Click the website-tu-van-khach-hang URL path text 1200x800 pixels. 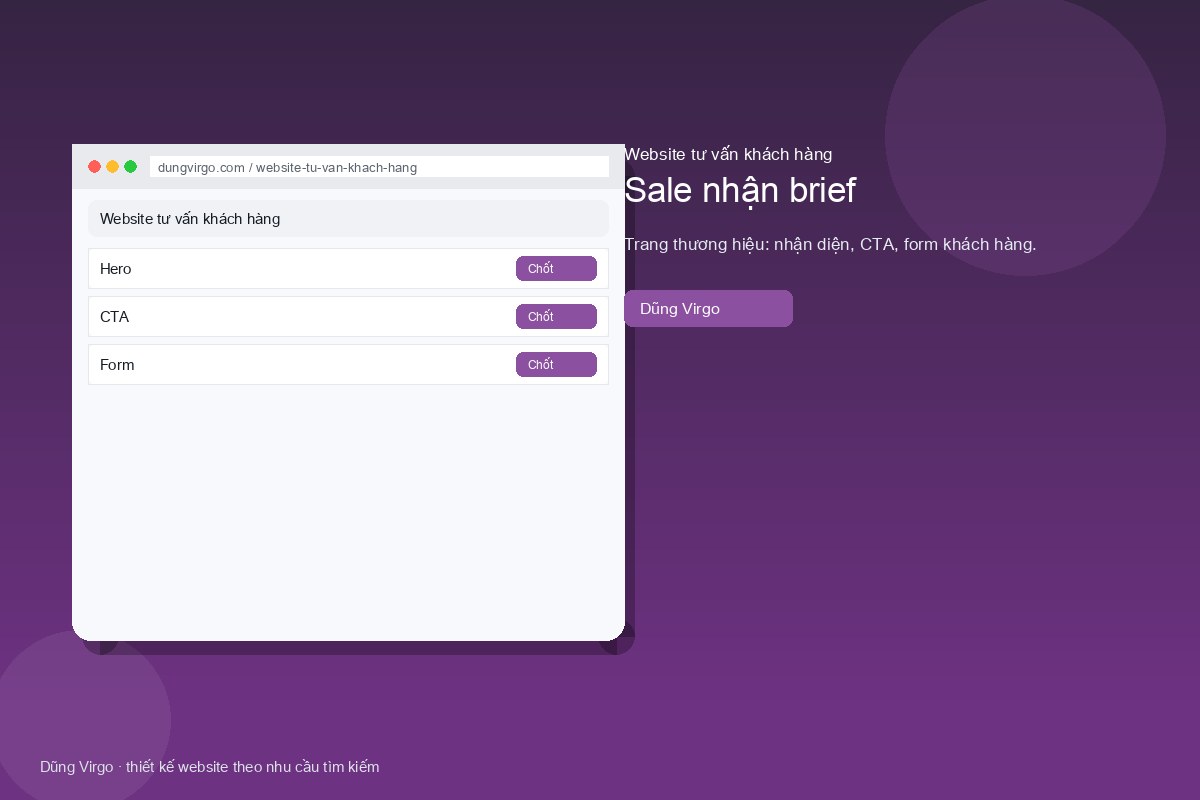(336, 167)
